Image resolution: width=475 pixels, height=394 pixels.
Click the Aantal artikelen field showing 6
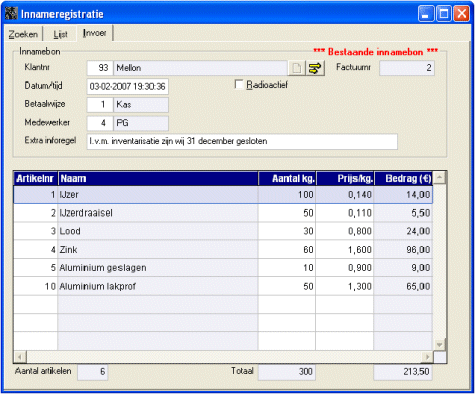93,372
